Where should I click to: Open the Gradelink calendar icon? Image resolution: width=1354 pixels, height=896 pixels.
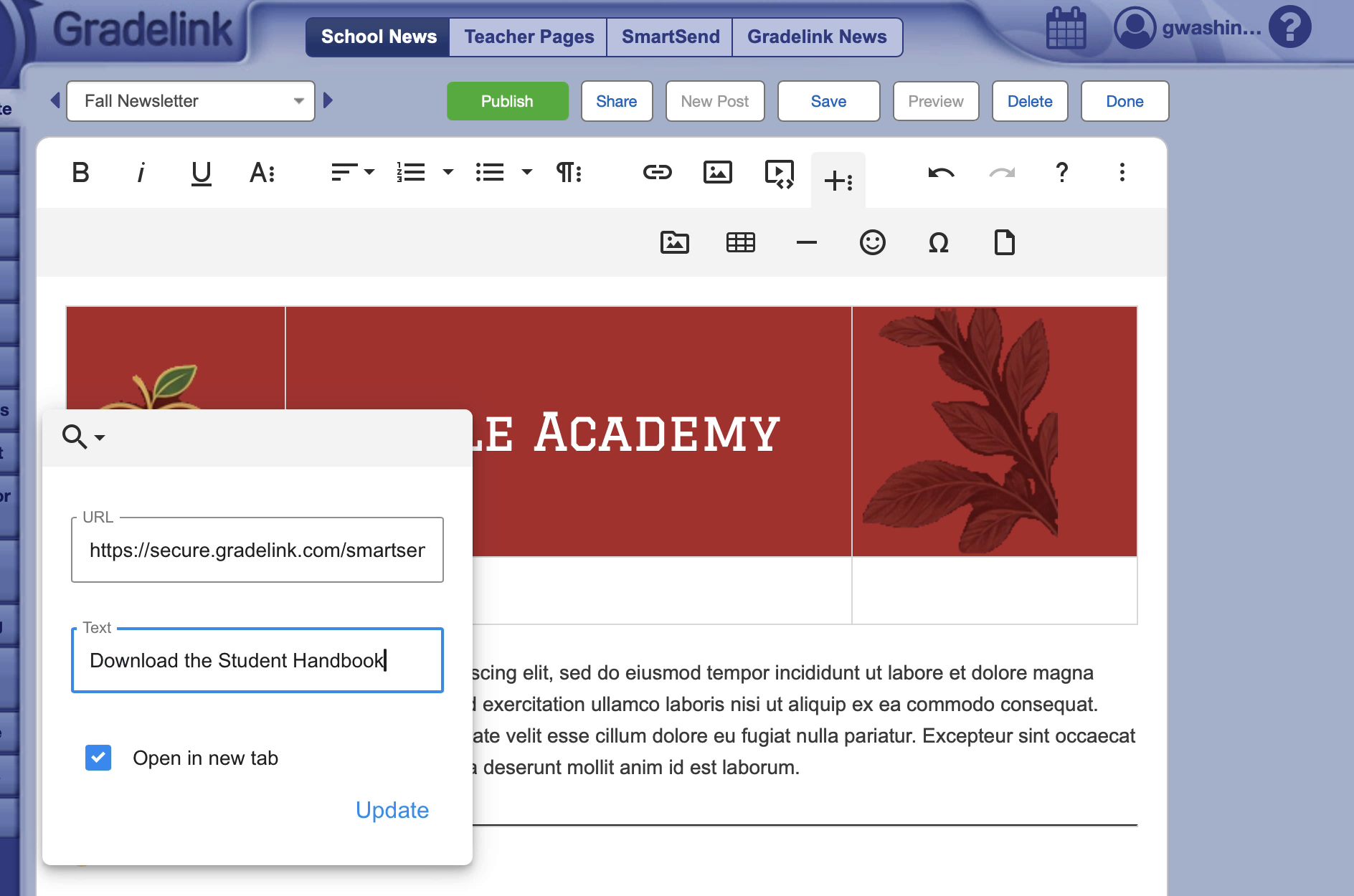point(1066,29)
